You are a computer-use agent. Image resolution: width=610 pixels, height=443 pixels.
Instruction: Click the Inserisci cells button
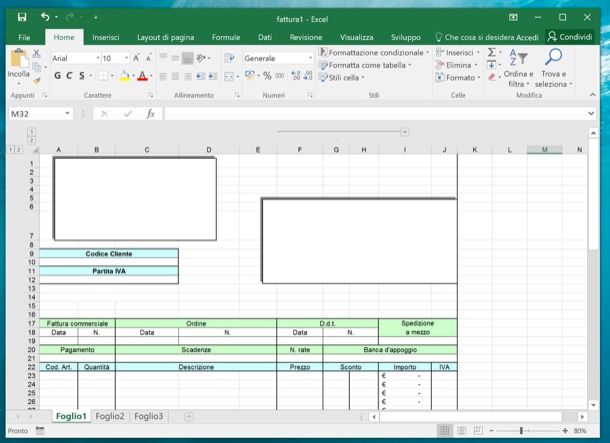pos(458,53)
